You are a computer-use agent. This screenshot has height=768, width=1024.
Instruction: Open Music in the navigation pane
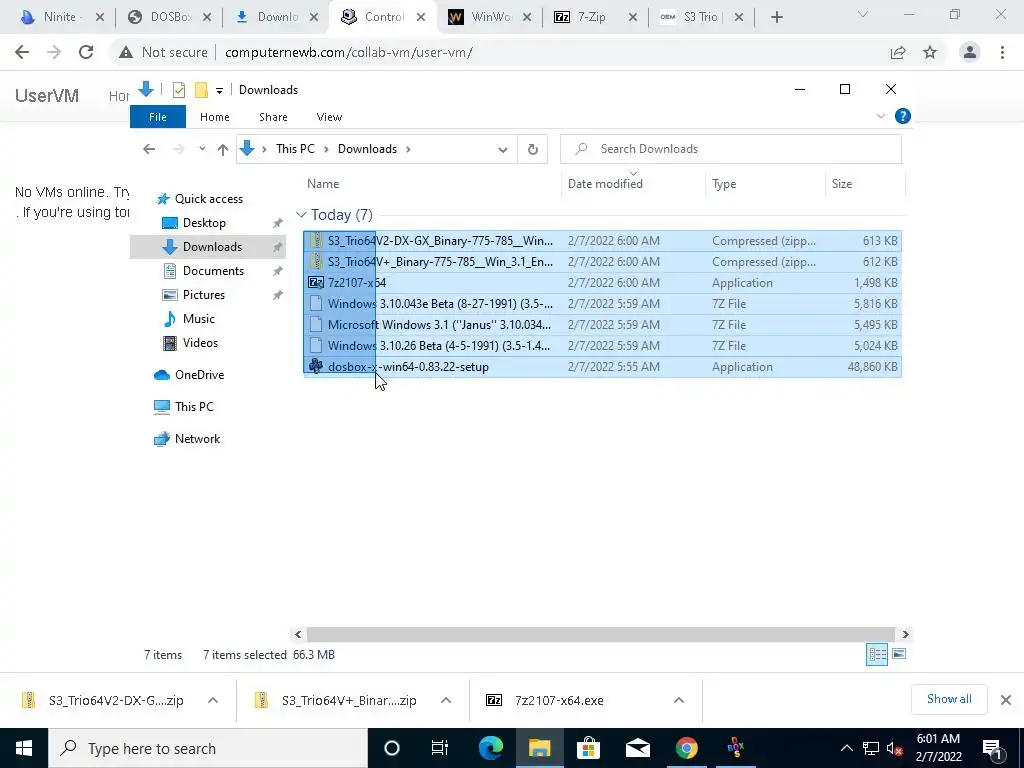pyautogui.click(x=199, y=319)
